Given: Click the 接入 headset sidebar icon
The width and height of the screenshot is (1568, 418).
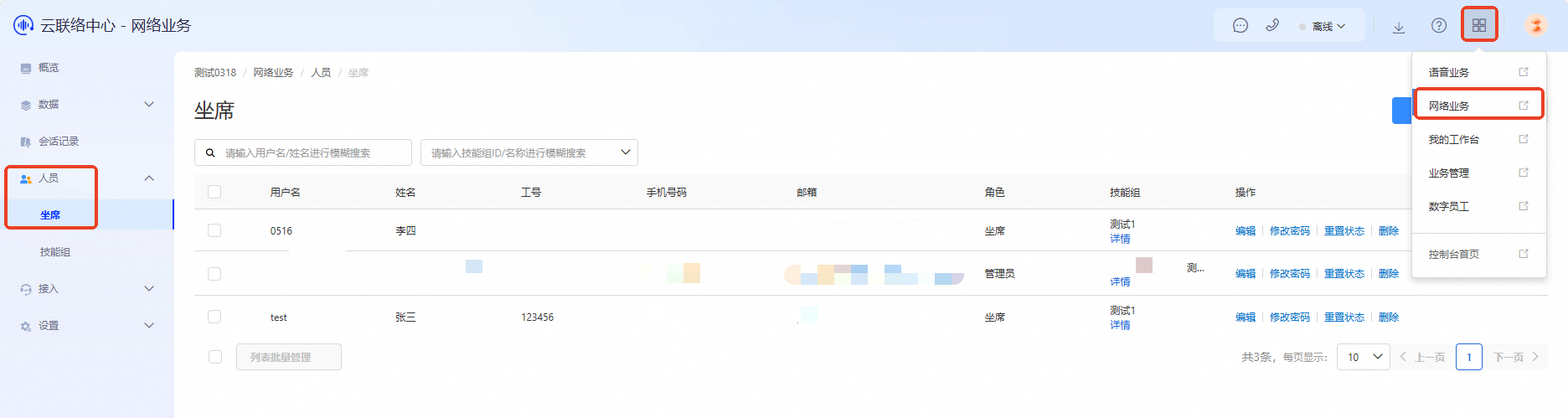Looking at the screenshot, I should tap(26, 289).
